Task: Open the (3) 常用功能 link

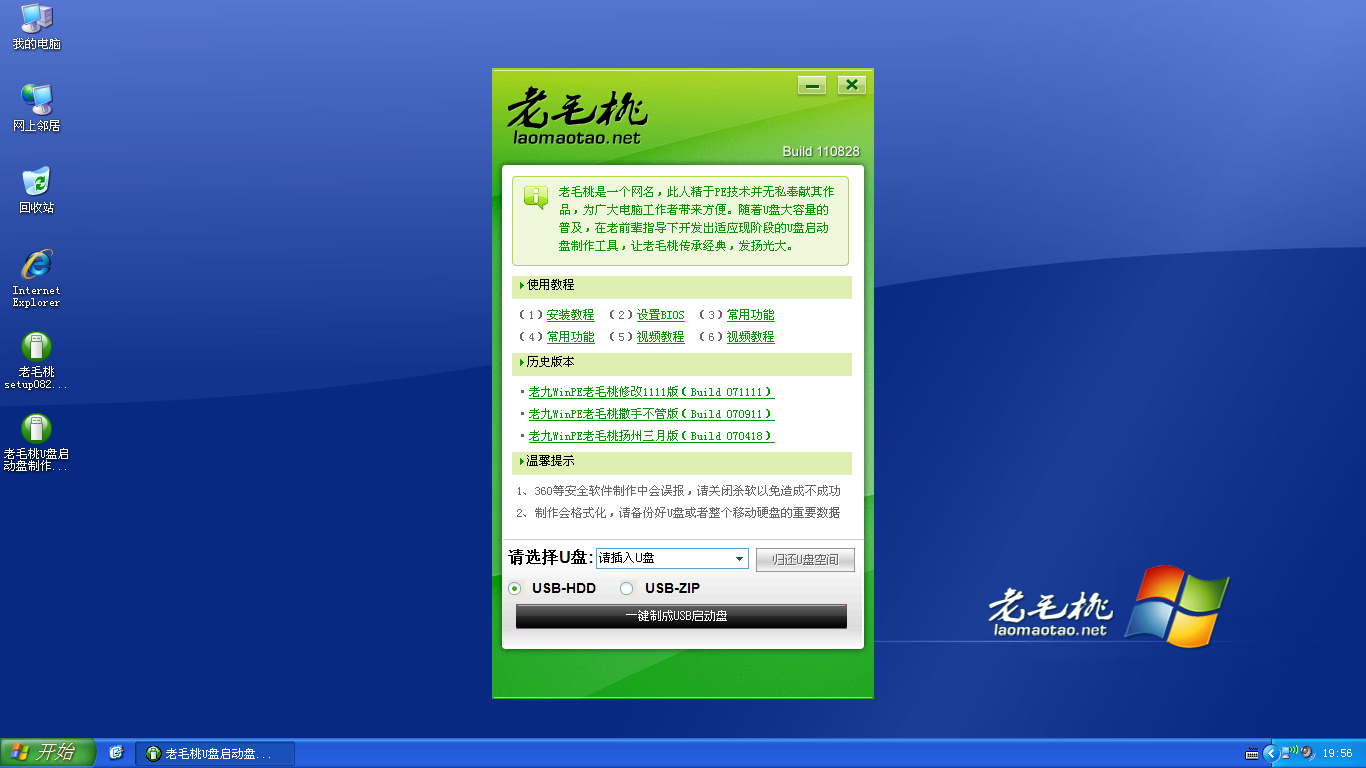Action: pyautogui.click(x=750, y=315)
